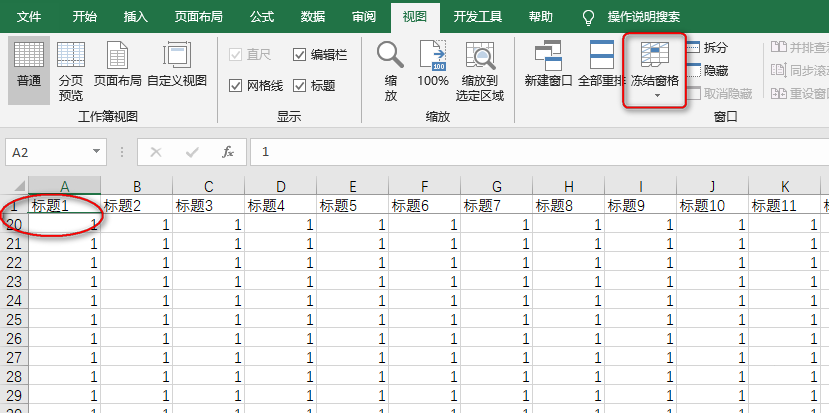Click the insert function fx button
This screenshot has width=829, height=413.
click(228, 152)
